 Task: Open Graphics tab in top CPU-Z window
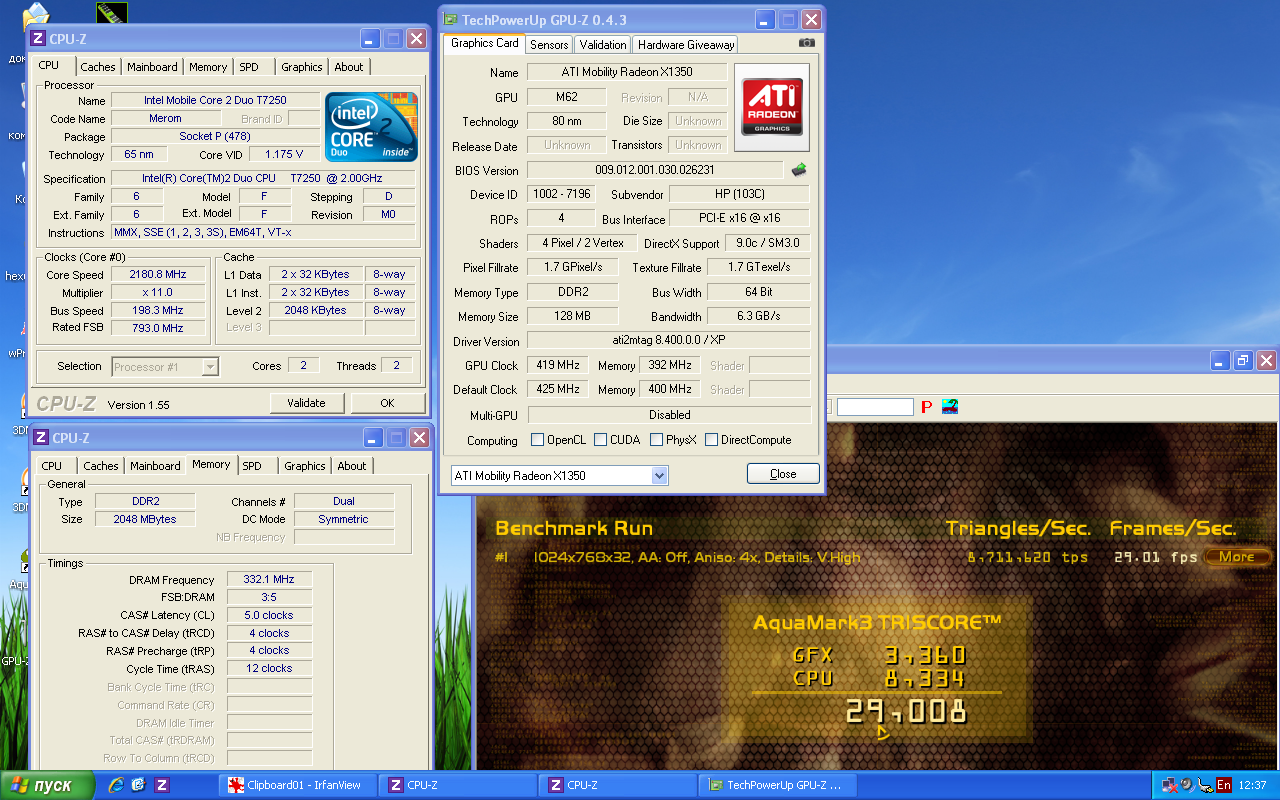301,67
